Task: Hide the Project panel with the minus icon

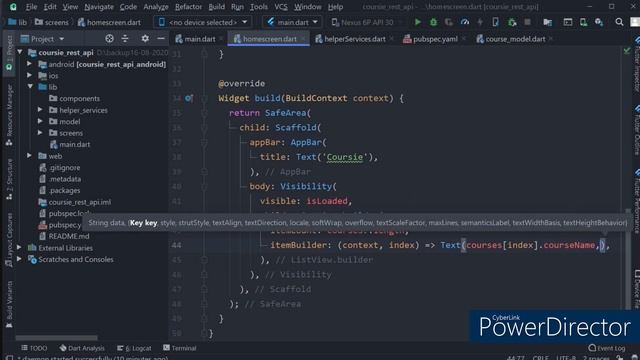Action: pos(161,39)
